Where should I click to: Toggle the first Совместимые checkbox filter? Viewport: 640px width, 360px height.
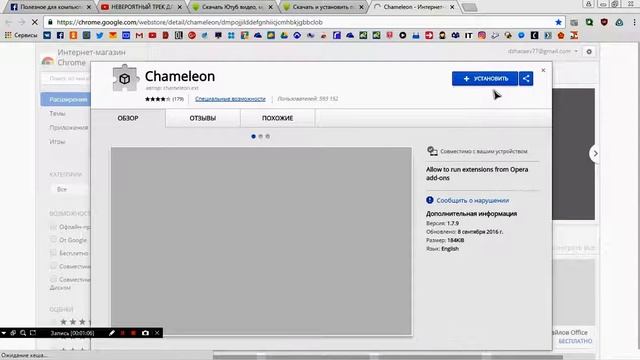pyautogui.click(x=53, y=266)
